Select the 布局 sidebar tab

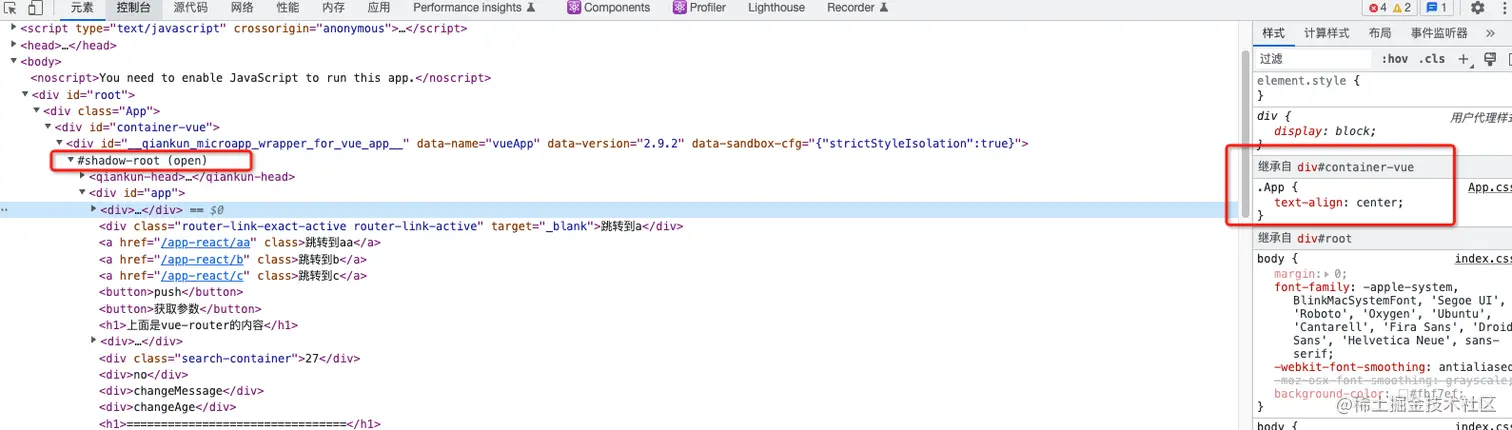1380,33
